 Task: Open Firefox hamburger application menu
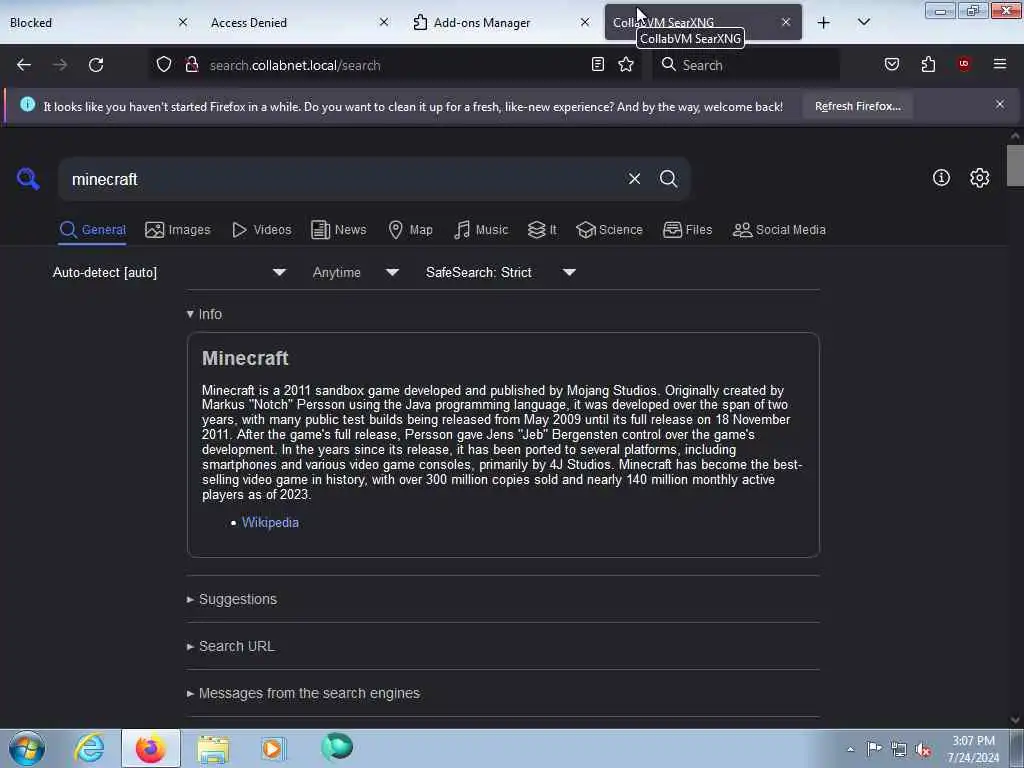coord(1000,64)
